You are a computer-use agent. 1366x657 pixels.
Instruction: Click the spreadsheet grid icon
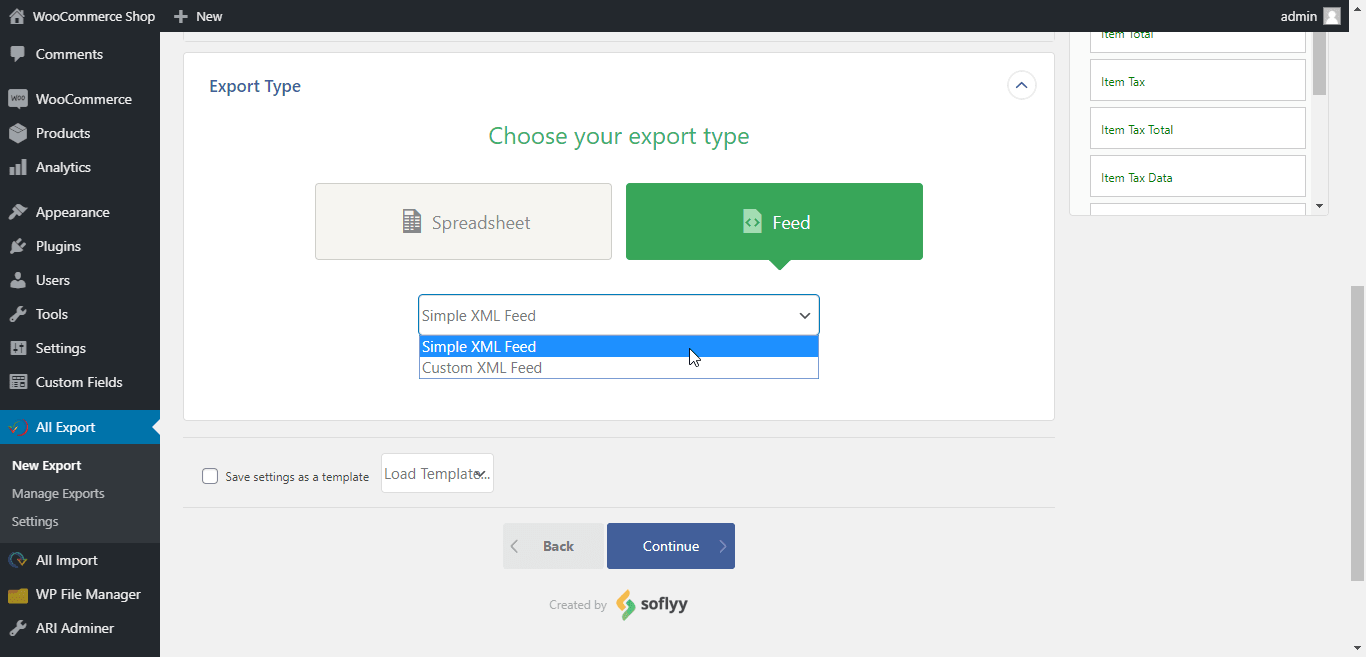coord(412,222)
